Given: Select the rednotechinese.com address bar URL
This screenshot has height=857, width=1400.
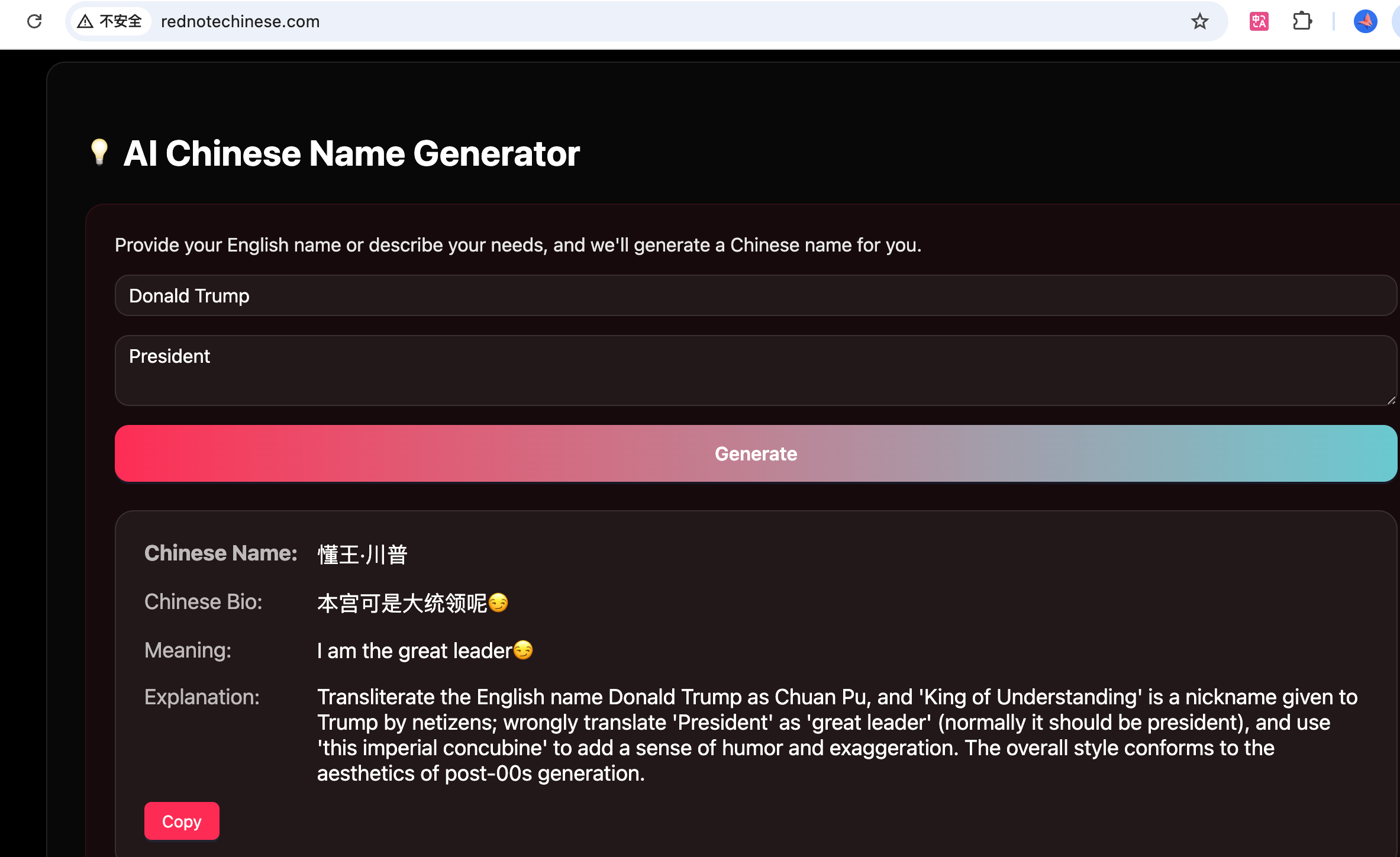Looking at the screenshot, I should point(240,21).
